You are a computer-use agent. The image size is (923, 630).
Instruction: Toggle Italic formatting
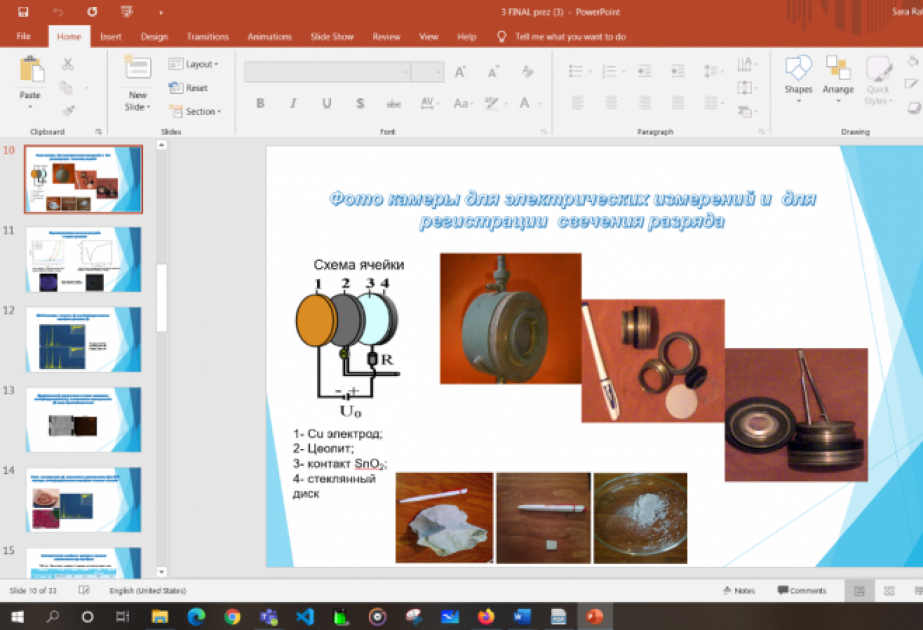point(293,104)
